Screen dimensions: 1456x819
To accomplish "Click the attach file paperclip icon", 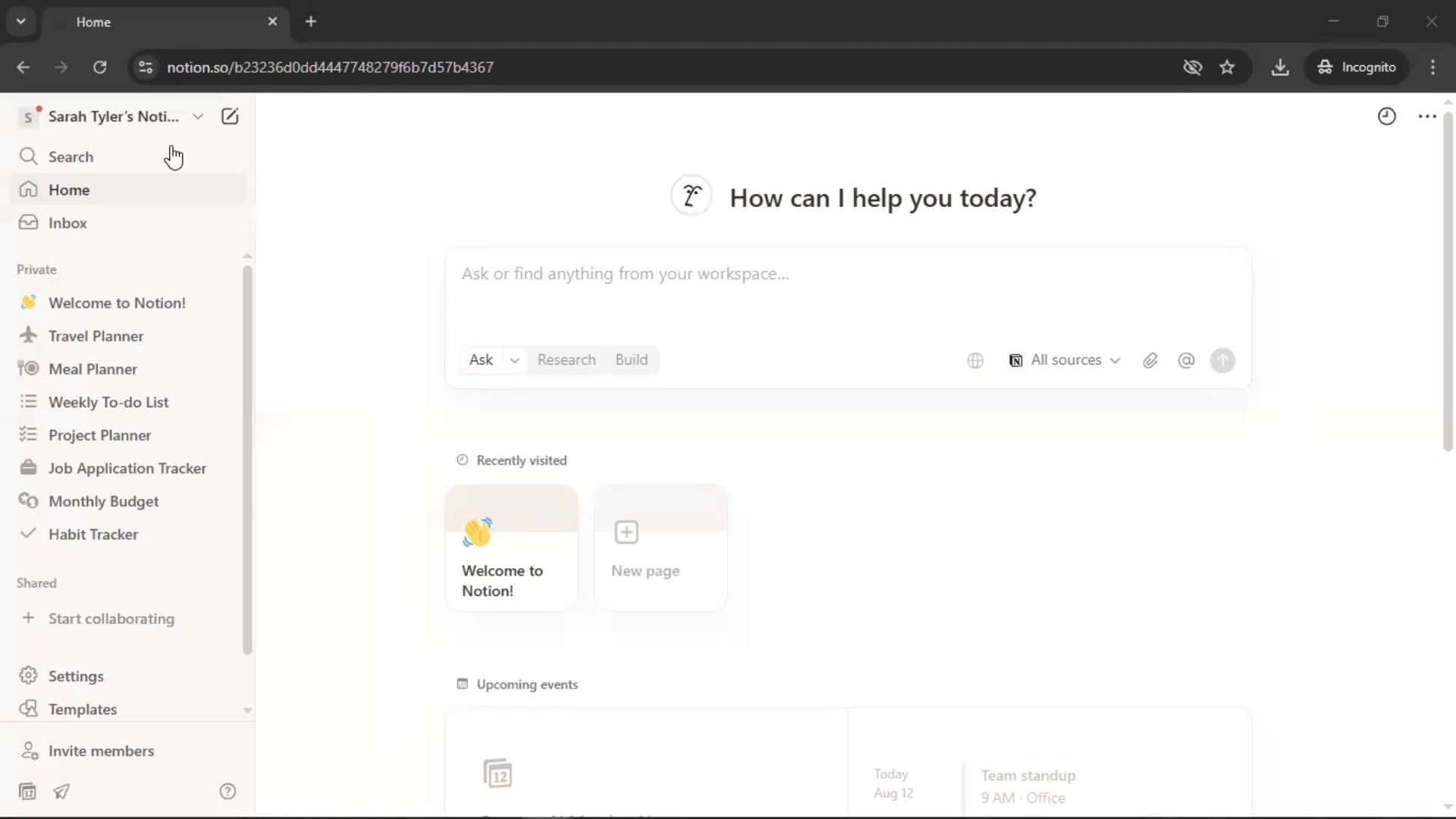I will 1150,361.
